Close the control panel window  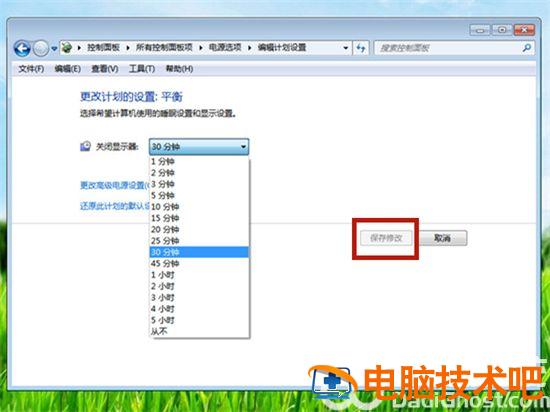click(524, 30)
